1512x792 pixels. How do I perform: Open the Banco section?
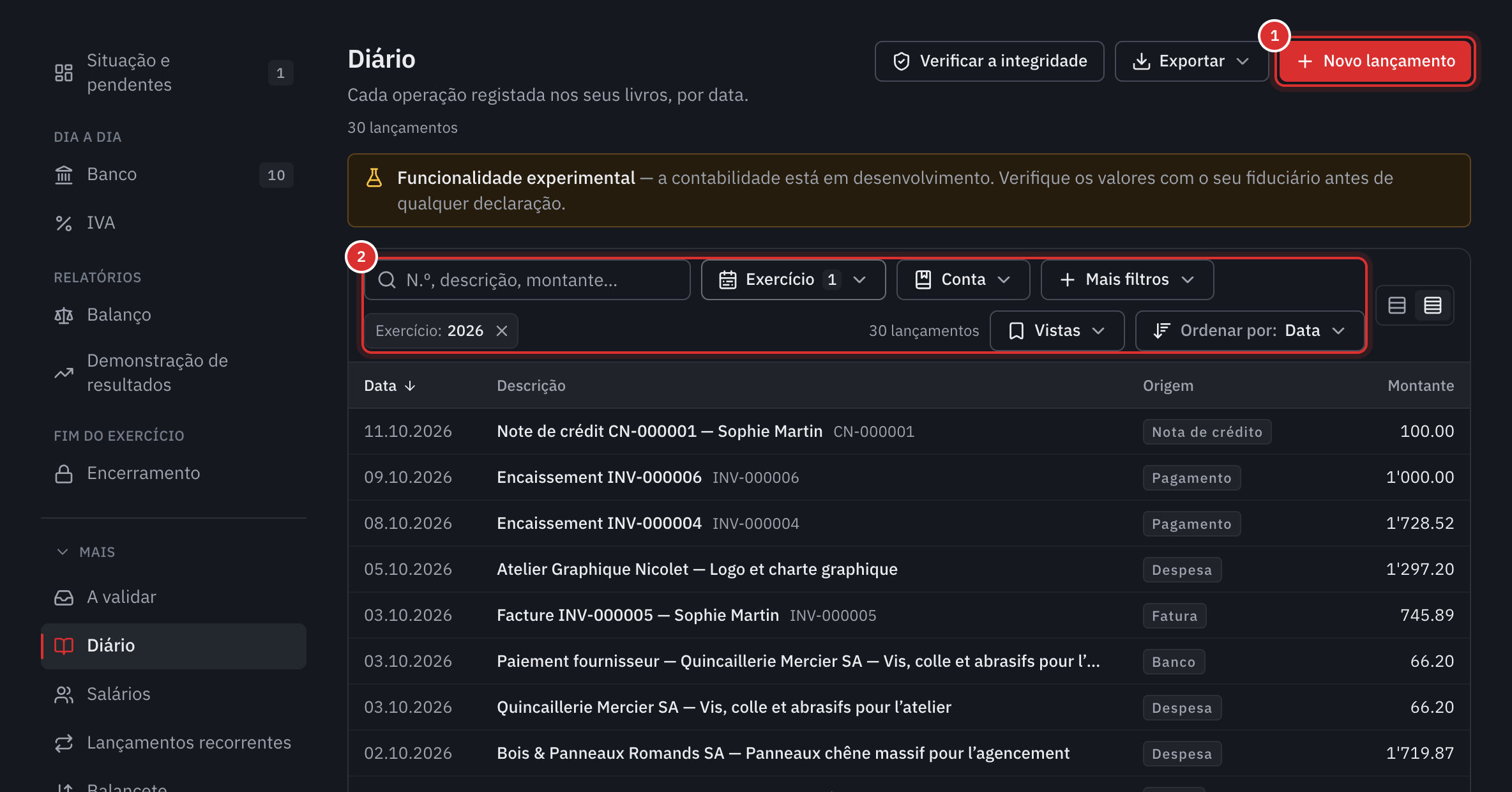pos(173,174)
